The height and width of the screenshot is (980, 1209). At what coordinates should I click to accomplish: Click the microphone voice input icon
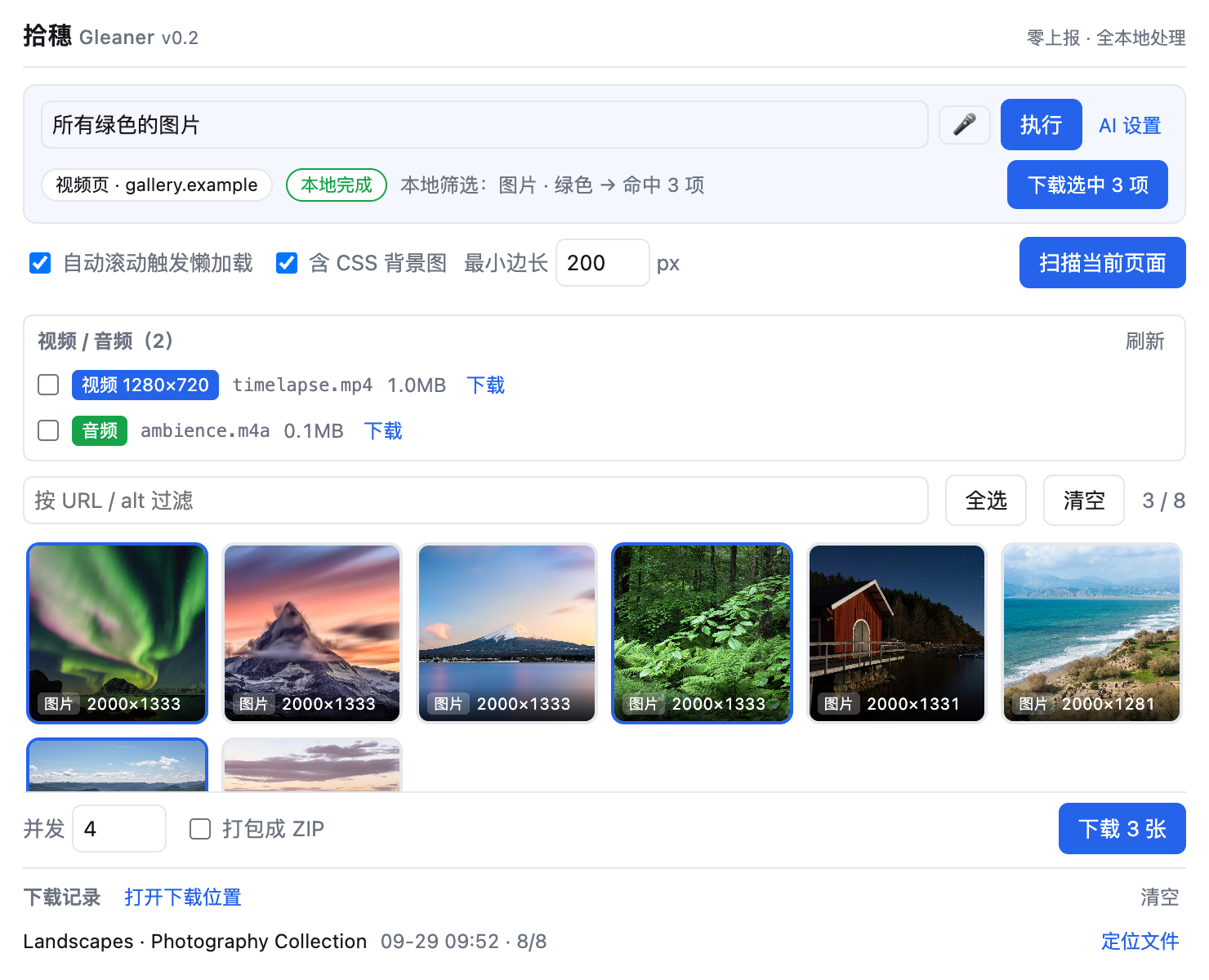(965, 125)
